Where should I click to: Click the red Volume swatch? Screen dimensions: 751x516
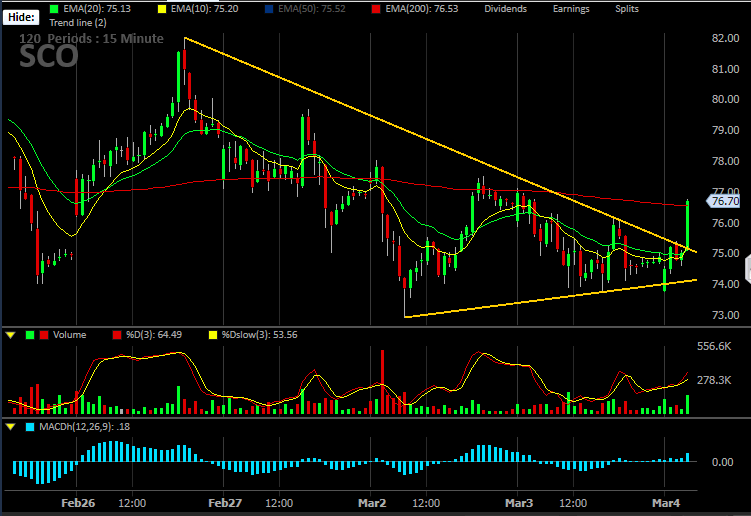[x=44, y=335]
